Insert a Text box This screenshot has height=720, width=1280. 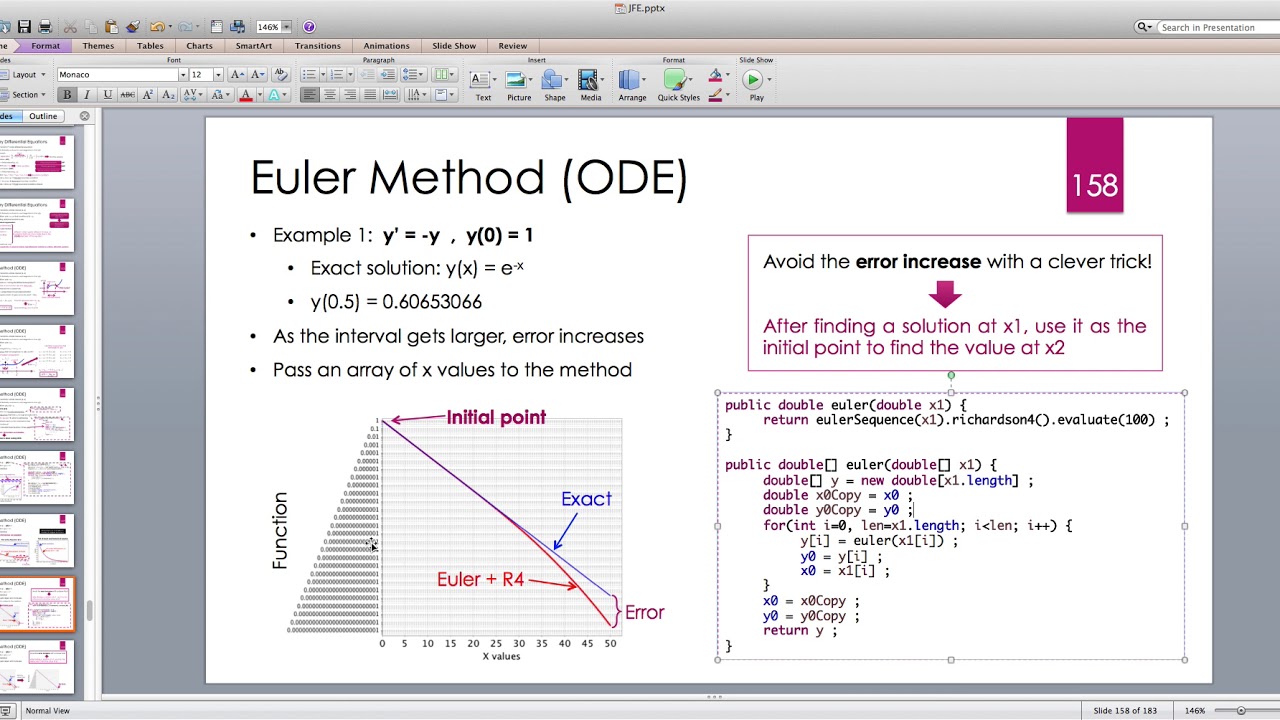coord(483,85)
